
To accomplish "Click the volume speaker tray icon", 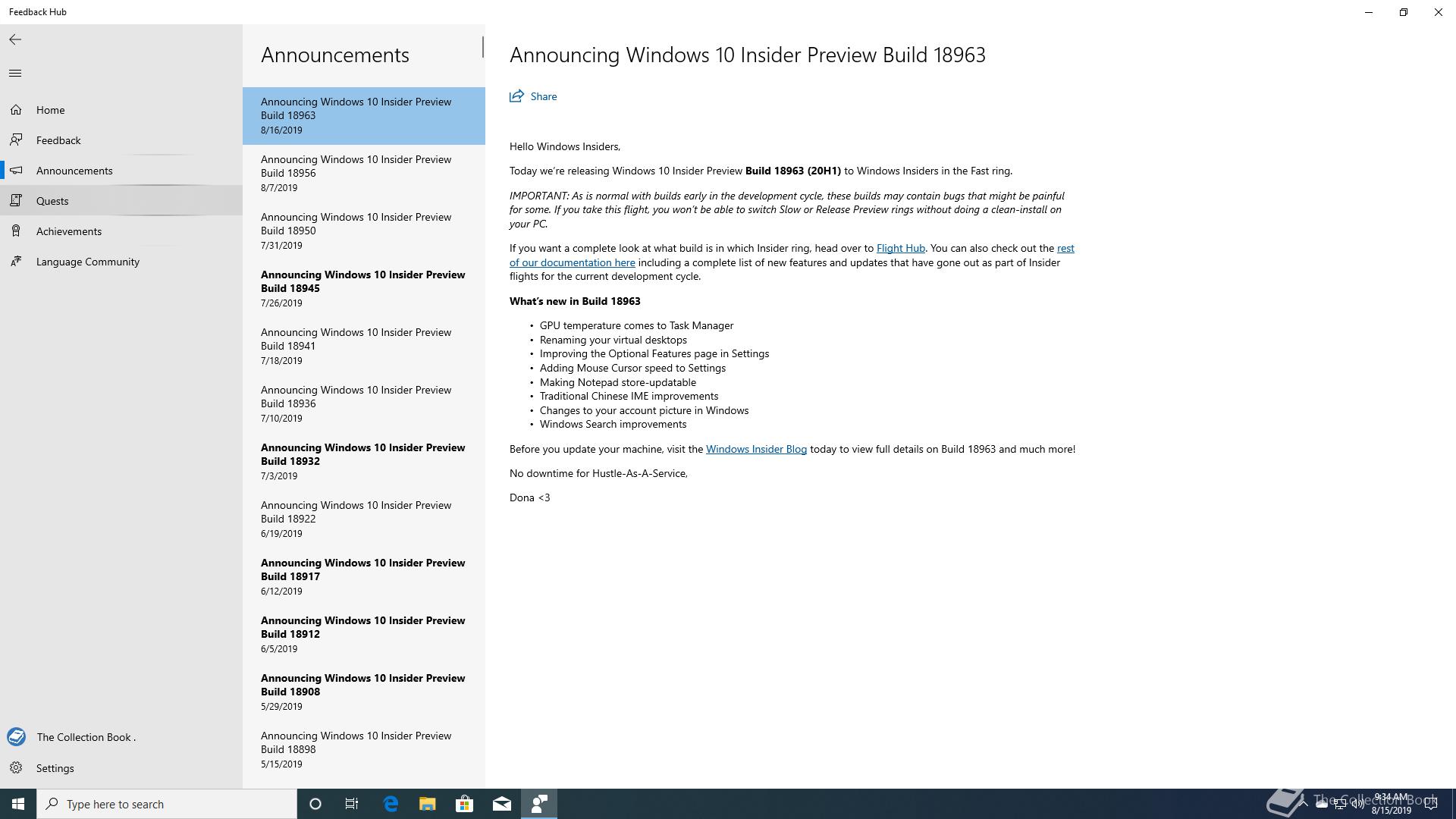I will coord(1357,805).
